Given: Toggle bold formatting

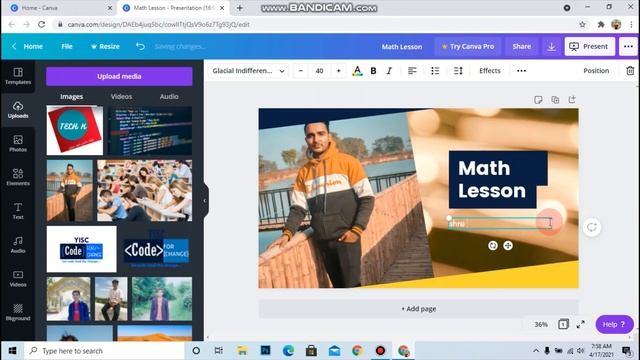Looking at the screenshot, I should [373, 71].
